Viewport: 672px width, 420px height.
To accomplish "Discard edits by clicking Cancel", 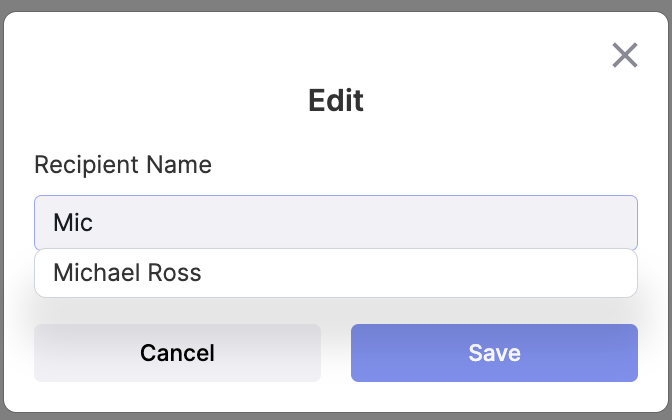I will 177,353.
